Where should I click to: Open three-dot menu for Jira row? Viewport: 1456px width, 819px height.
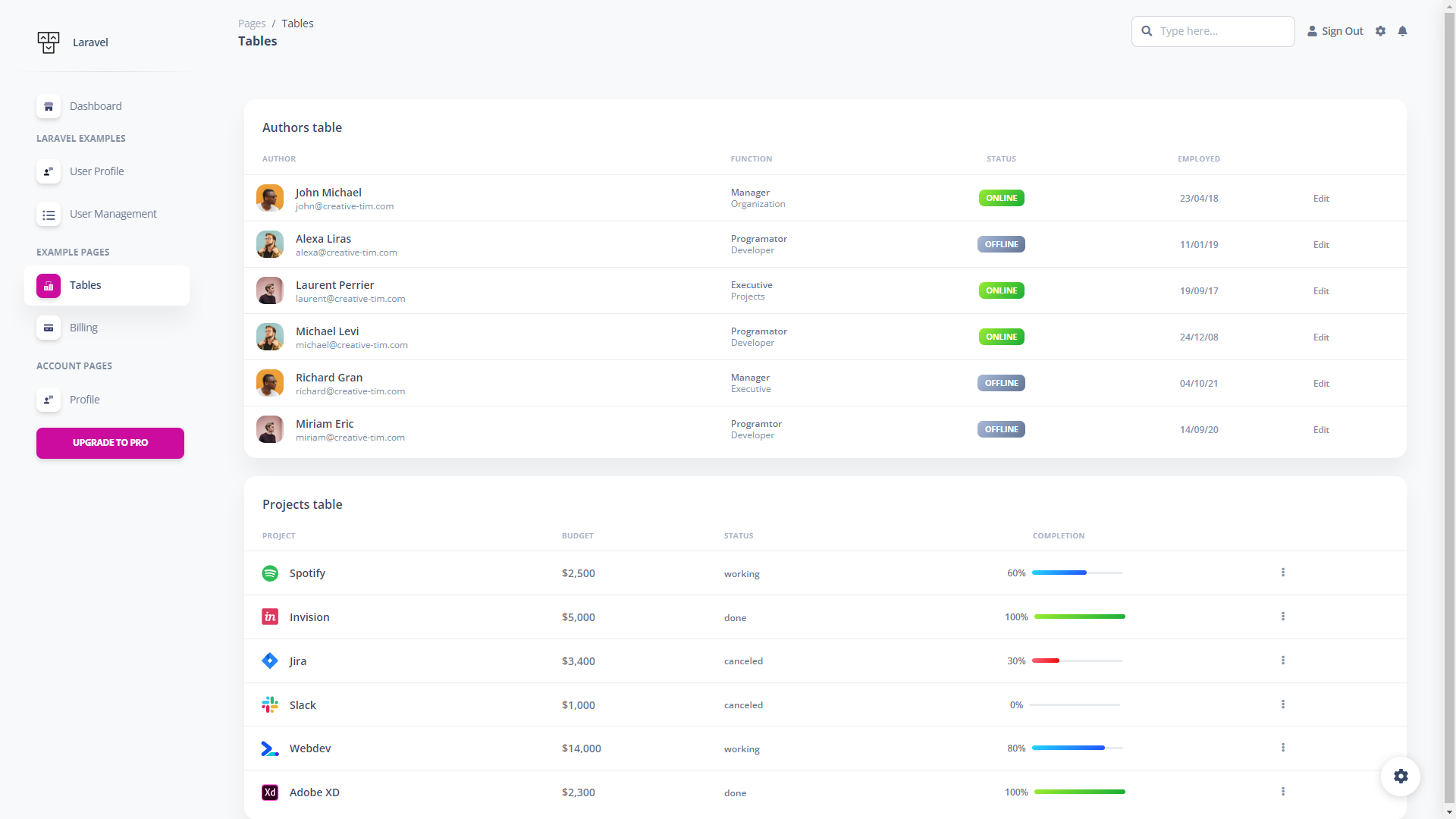(x=1283, y=661)
